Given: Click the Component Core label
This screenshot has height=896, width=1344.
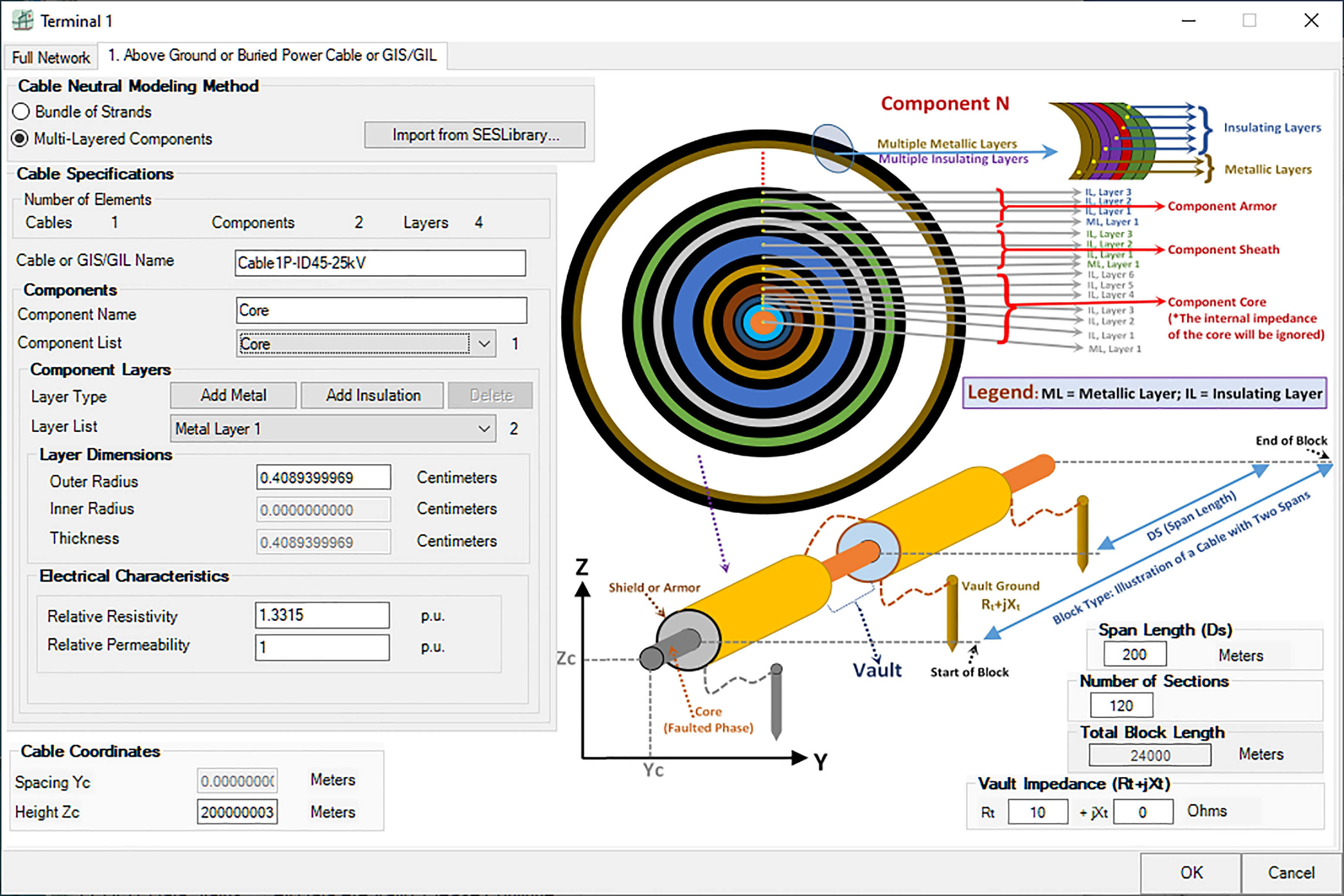Looking at the screenshot, I should pos(1217,302).
